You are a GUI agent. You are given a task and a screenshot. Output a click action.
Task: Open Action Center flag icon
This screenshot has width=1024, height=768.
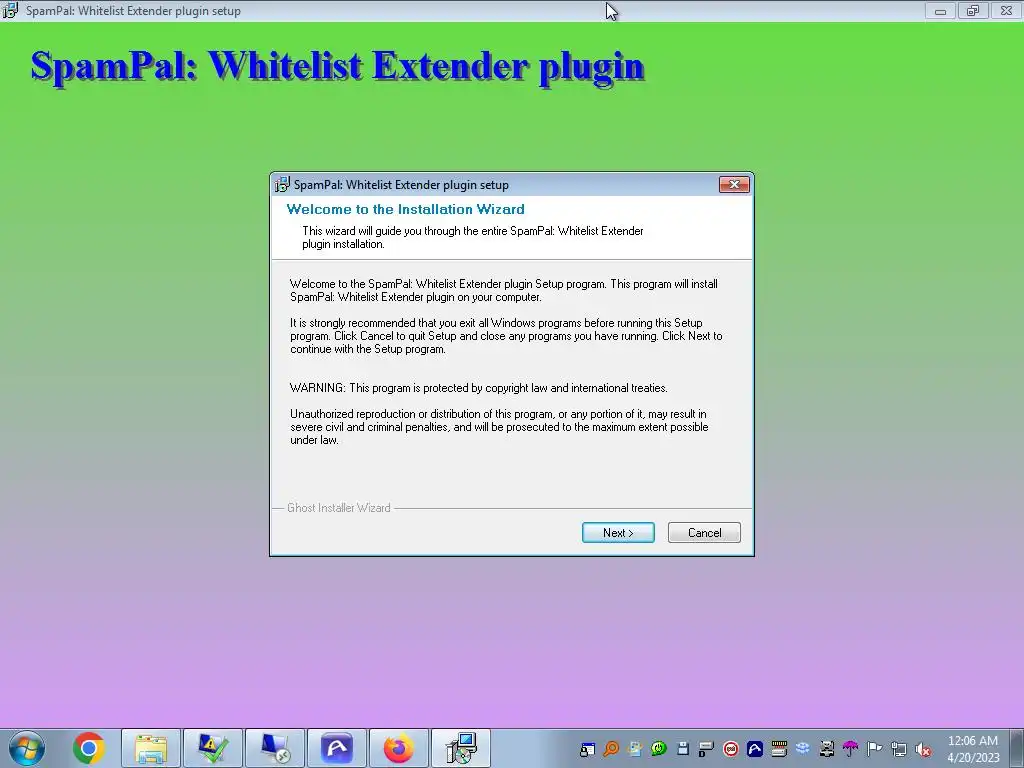pos(874,748)
